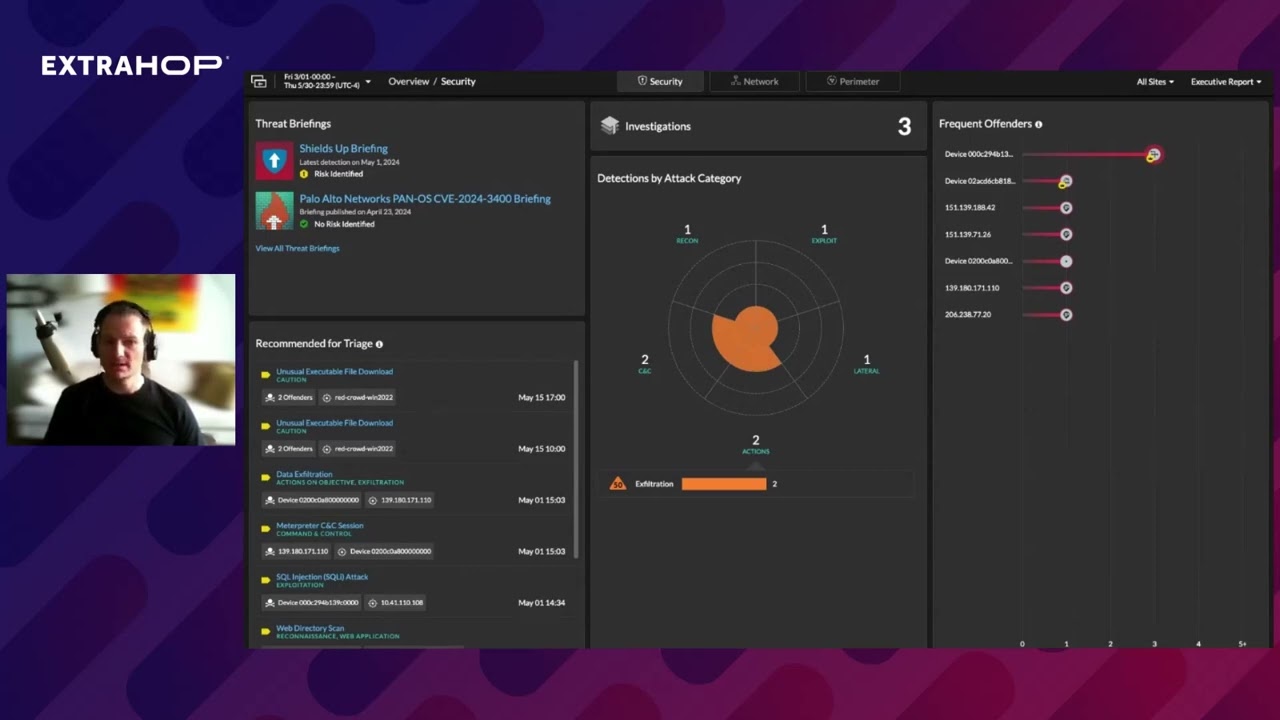Click the yellow tag icon beside Web Directory Scan
This screenshot has height=720, width=1280.
click(x=266, y=632)
